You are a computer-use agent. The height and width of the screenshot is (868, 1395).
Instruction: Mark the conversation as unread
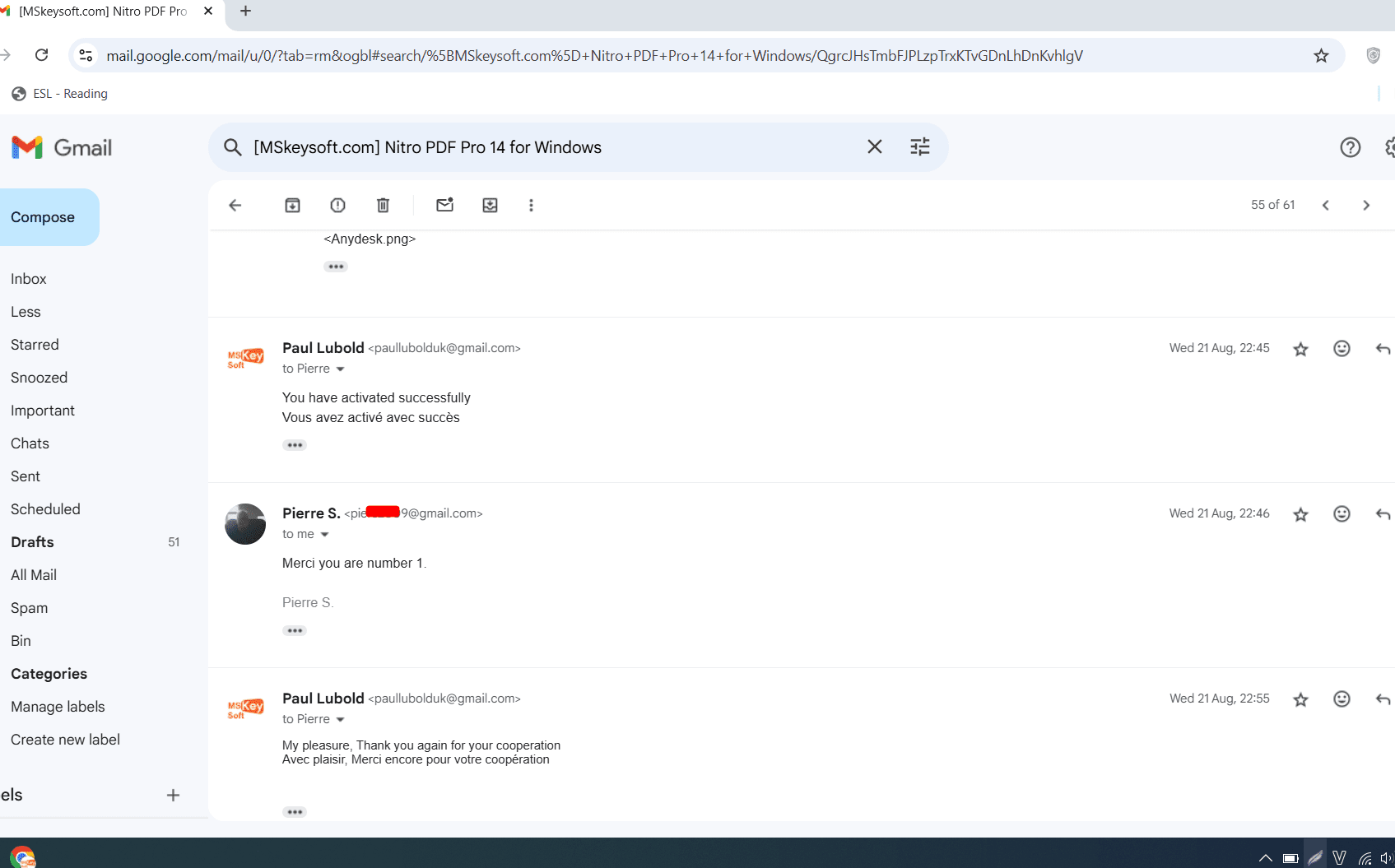click(x=444, y=206)
